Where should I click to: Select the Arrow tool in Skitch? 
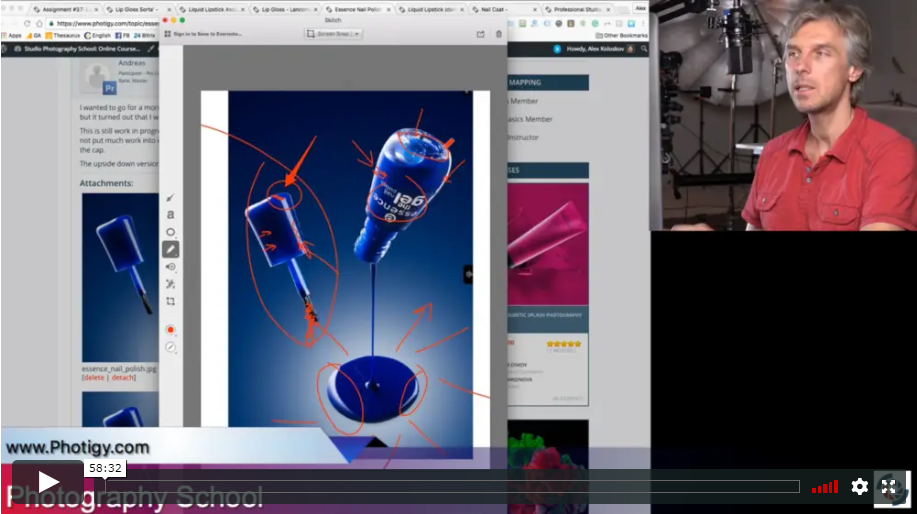coord(170,198)
